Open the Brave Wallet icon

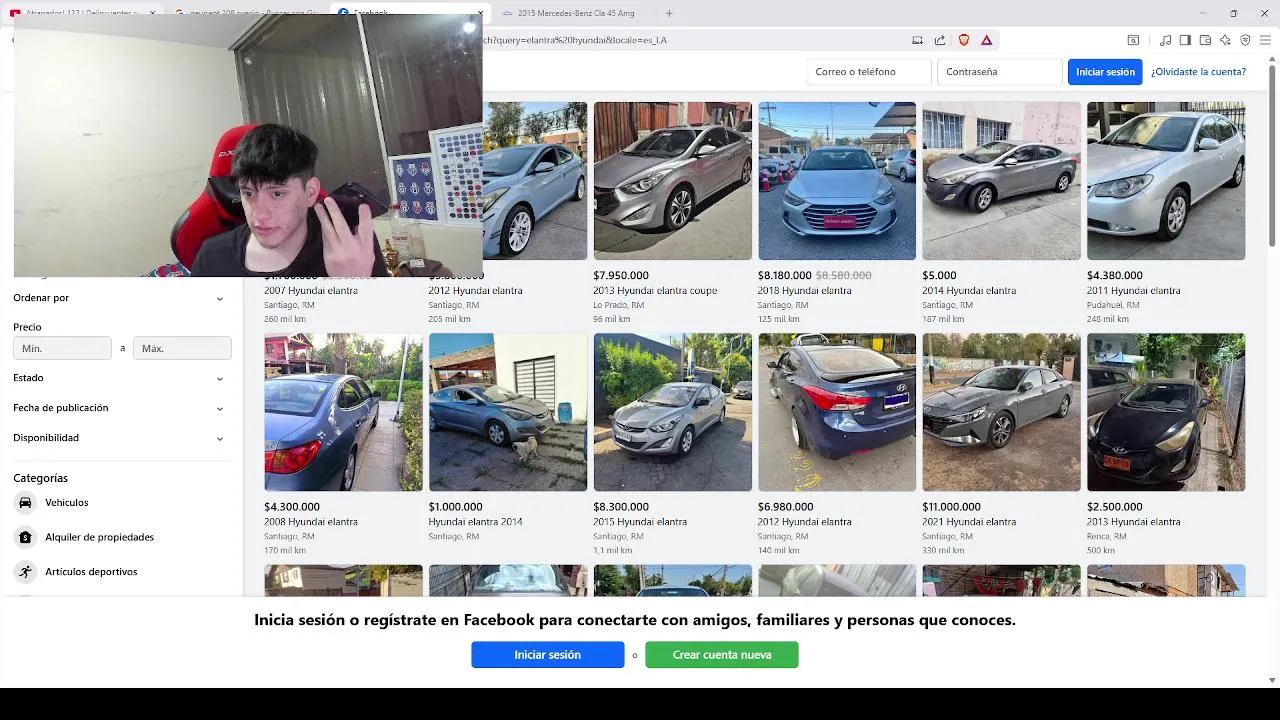pos(1205,40)
